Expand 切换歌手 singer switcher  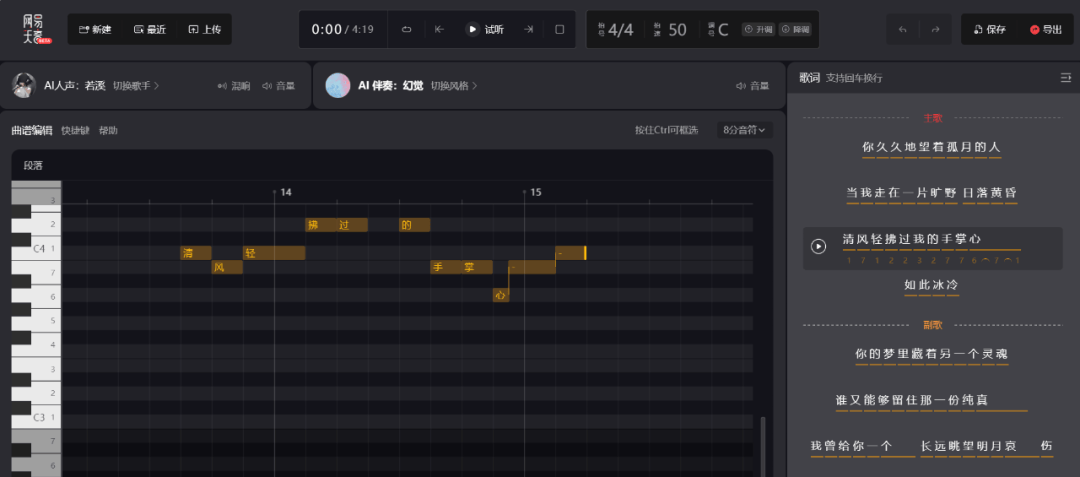136,86
